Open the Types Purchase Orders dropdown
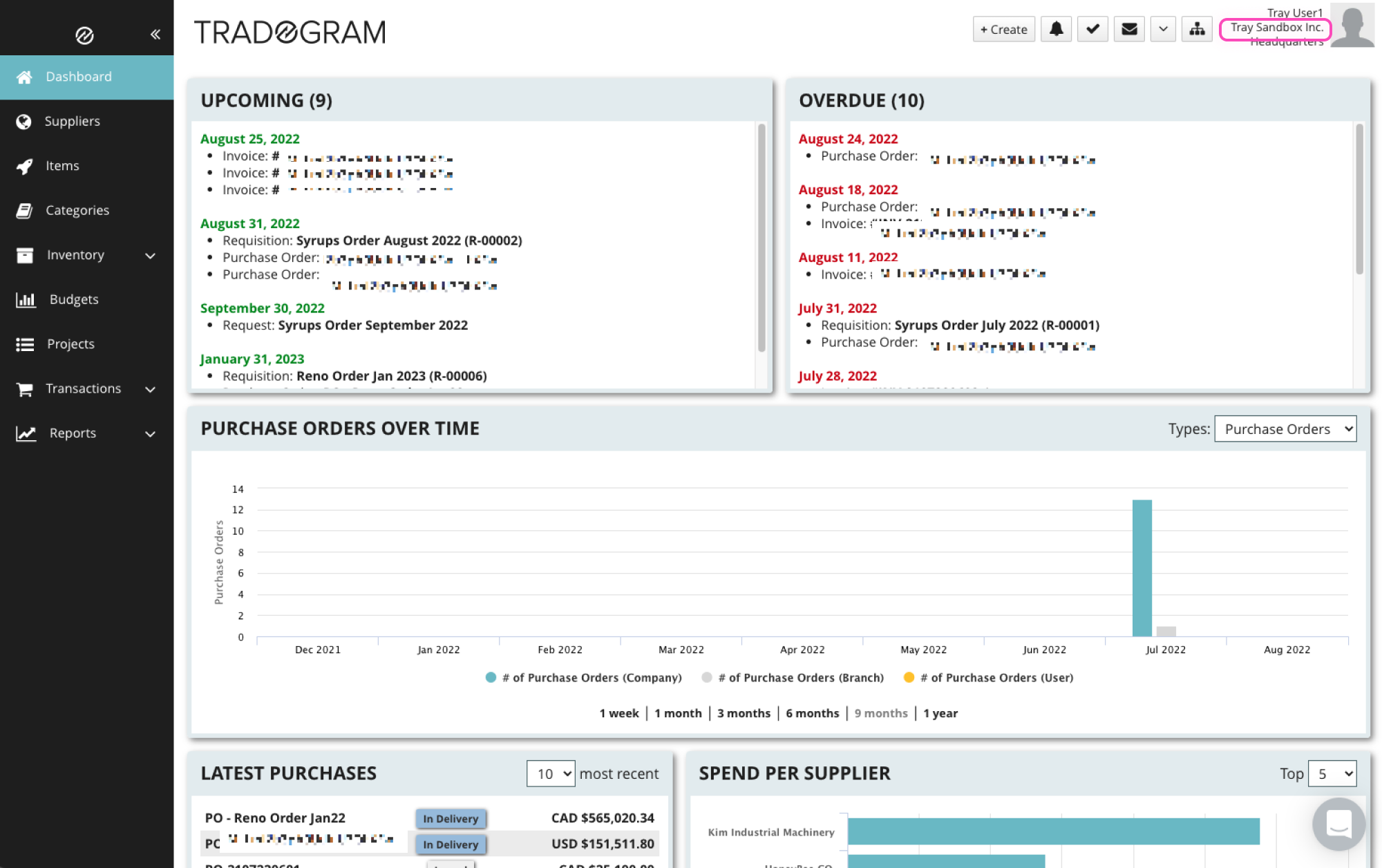This screenshot has height=868, width=1382. click(1285, 428)
